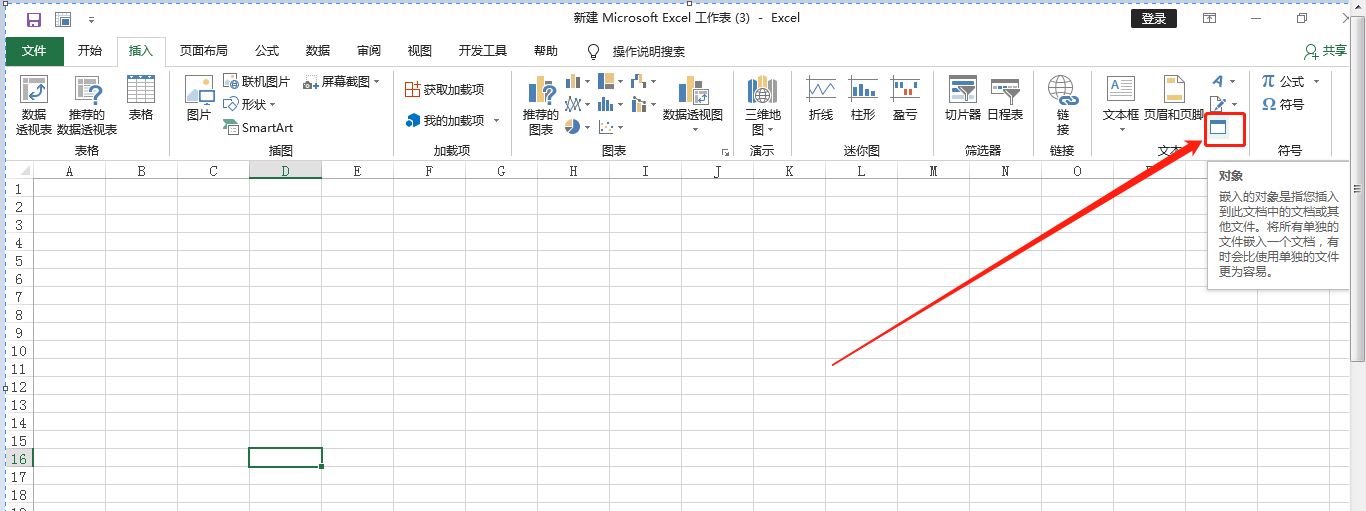Click 推荐的图表 (Recommended Charts)
The image size is (1366, 511).
pyautogui.click(x=541, y=105)
